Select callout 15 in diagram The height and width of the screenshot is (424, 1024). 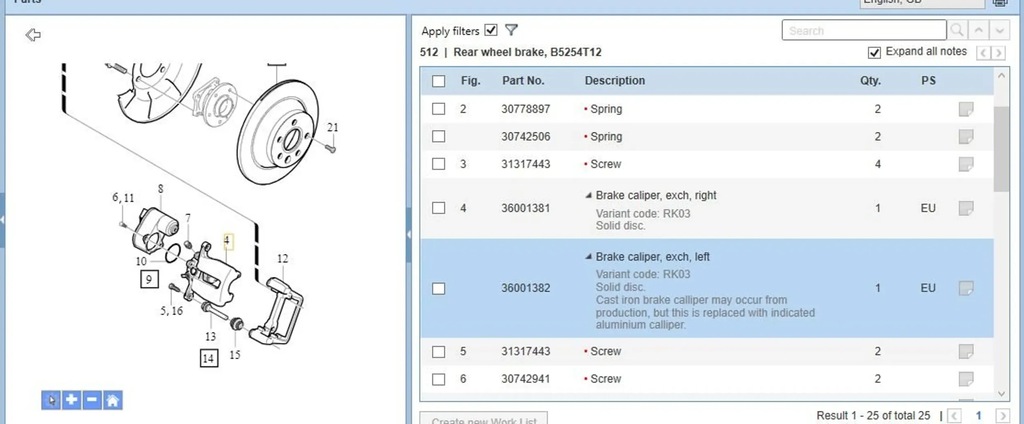pos(234,355)
